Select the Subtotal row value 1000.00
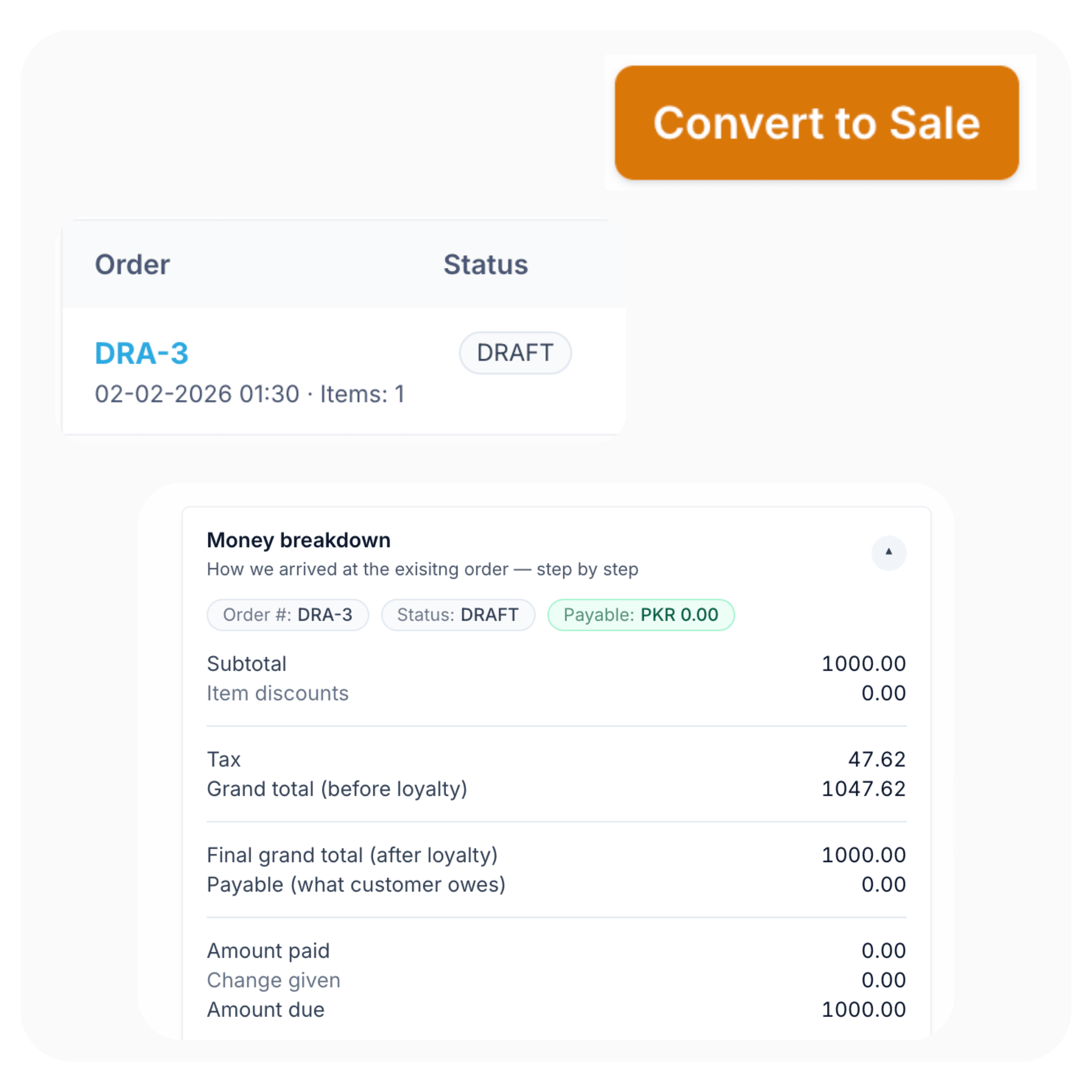 [863, 663]
